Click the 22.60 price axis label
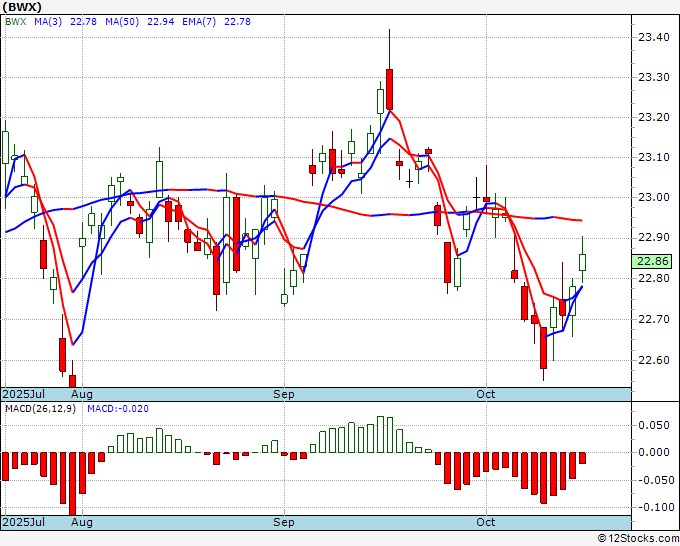This screenshot has width=680, height=546. pyautogui.click(x=654, y=360)
